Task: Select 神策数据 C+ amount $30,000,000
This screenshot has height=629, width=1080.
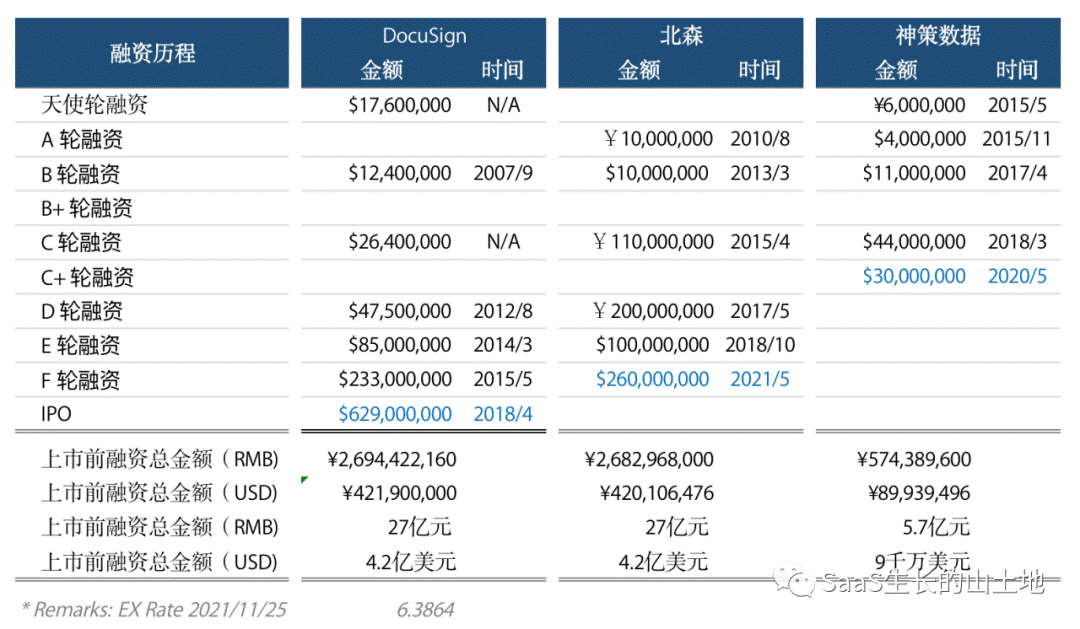Action: 914,276
